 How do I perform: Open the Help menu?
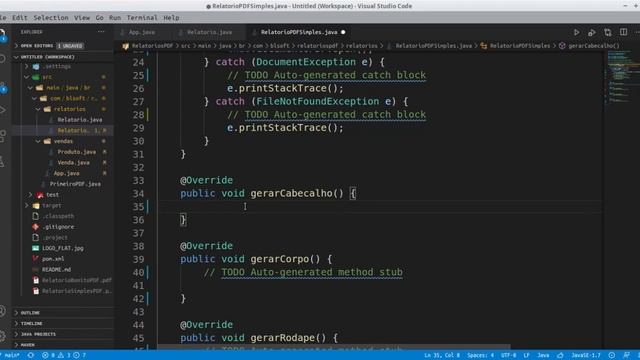(171, 18)
